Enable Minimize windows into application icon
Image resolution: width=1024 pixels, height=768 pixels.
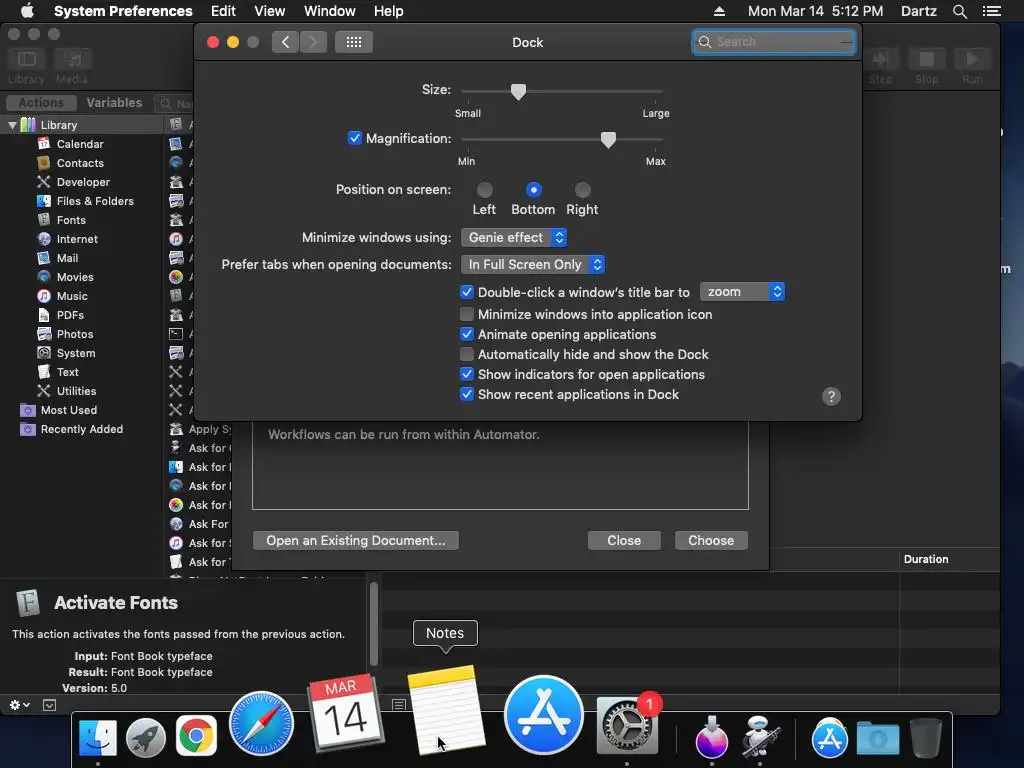pyautogui.click(x=466, y=314)
